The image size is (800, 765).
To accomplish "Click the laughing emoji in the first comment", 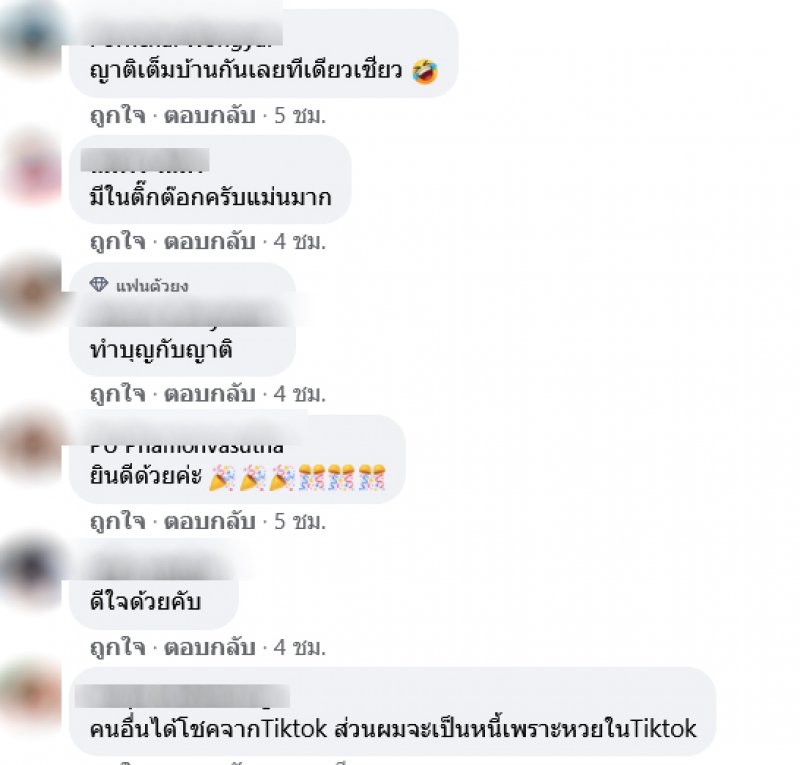I will pyautogui.click(x=425, y=71).
